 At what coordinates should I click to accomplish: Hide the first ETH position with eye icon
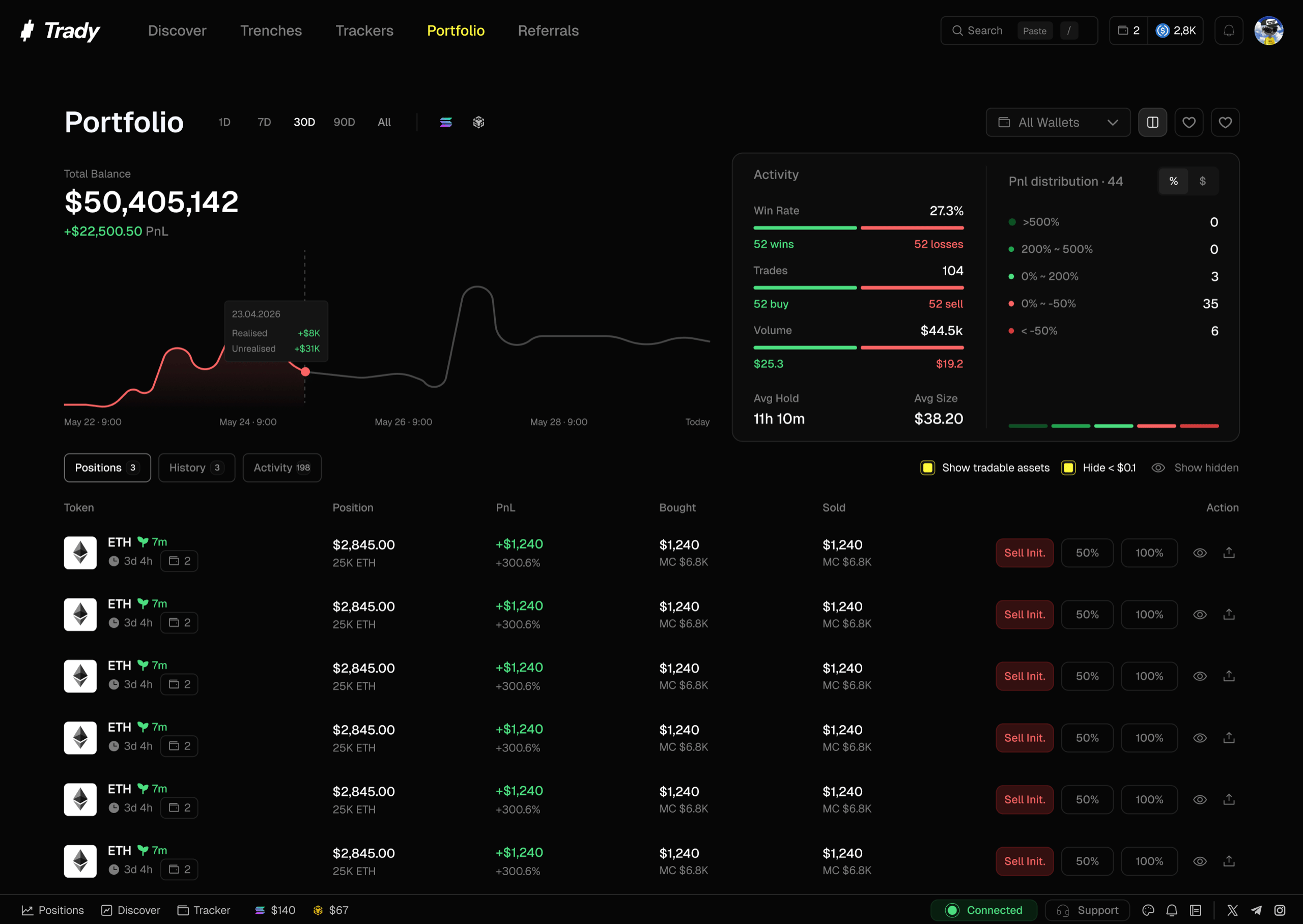pos(1200,553)
